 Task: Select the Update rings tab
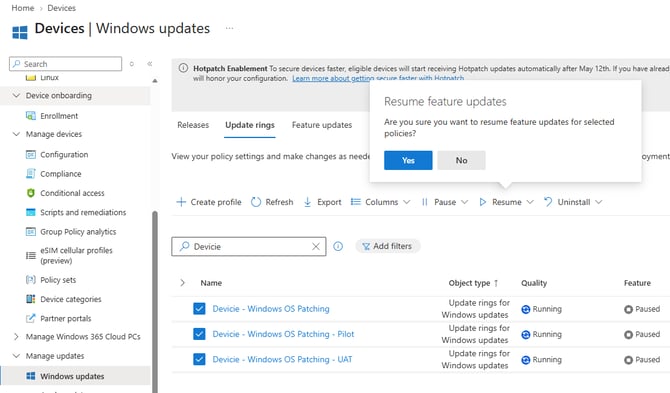pyautogui.click(x=250, y=125)
